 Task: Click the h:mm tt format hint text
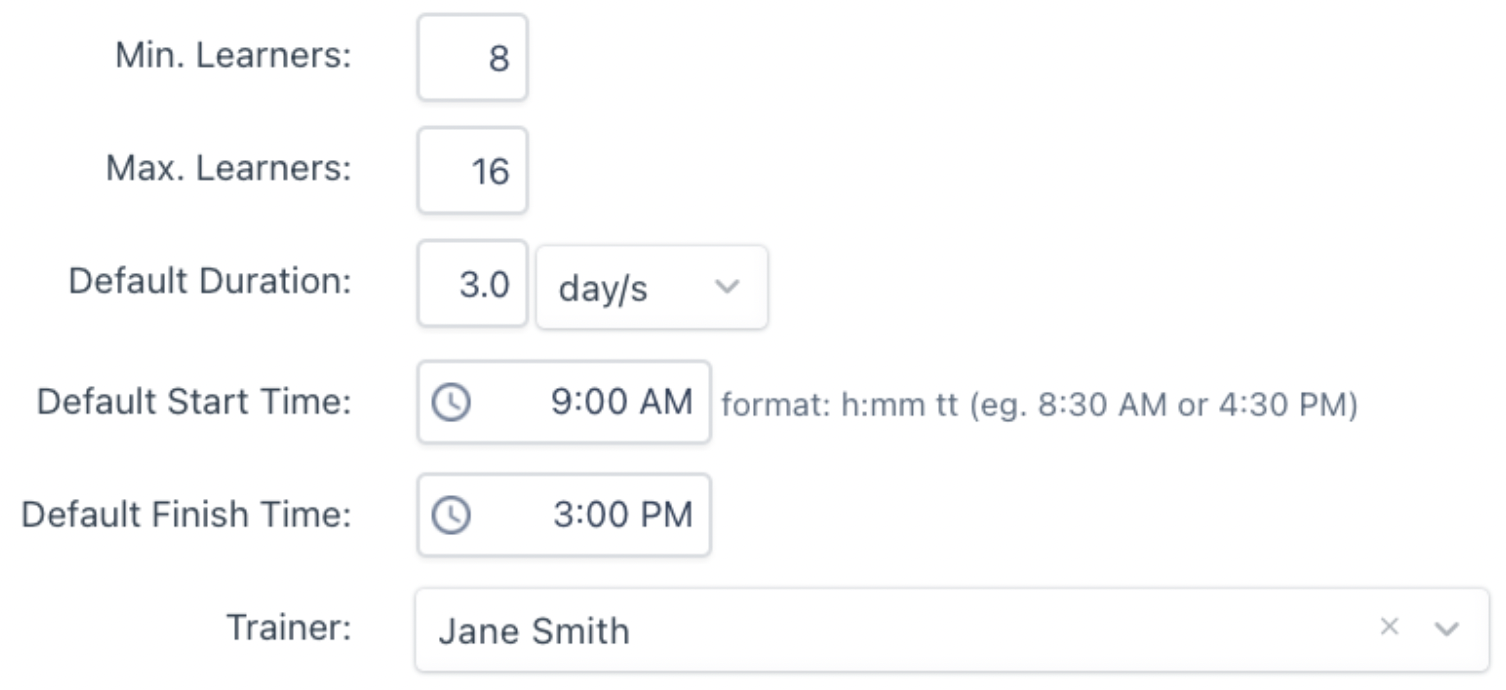point(1039,404)
